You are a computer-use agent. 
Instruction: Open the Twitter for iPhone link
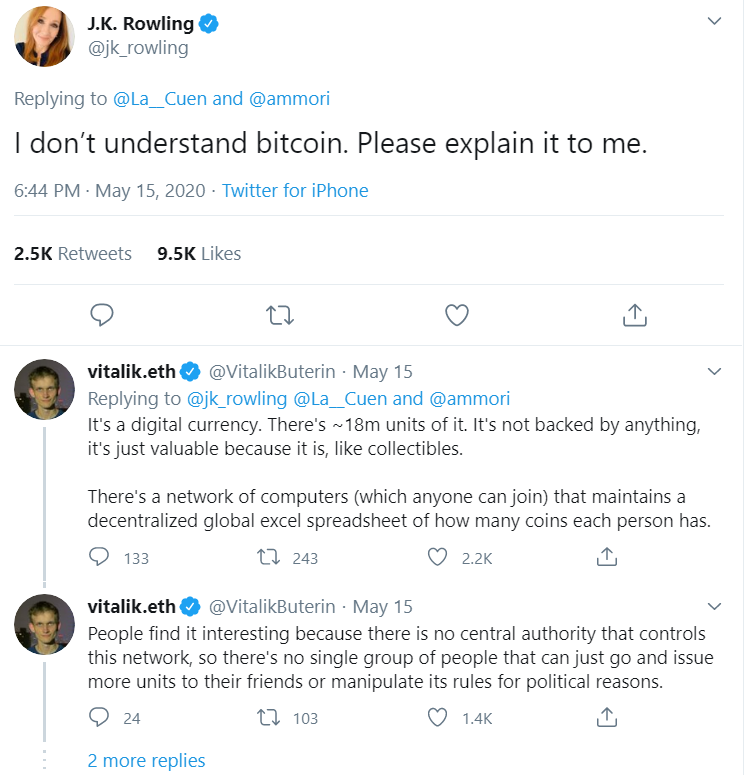[295, 190]
